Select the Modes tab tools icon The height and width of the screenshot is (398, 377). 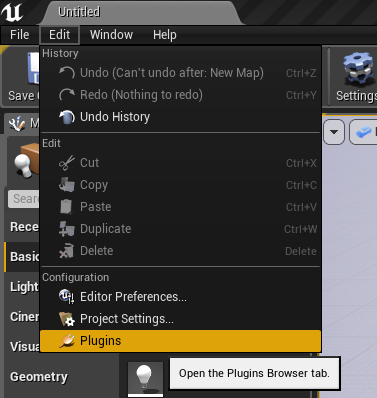[17, 124]
